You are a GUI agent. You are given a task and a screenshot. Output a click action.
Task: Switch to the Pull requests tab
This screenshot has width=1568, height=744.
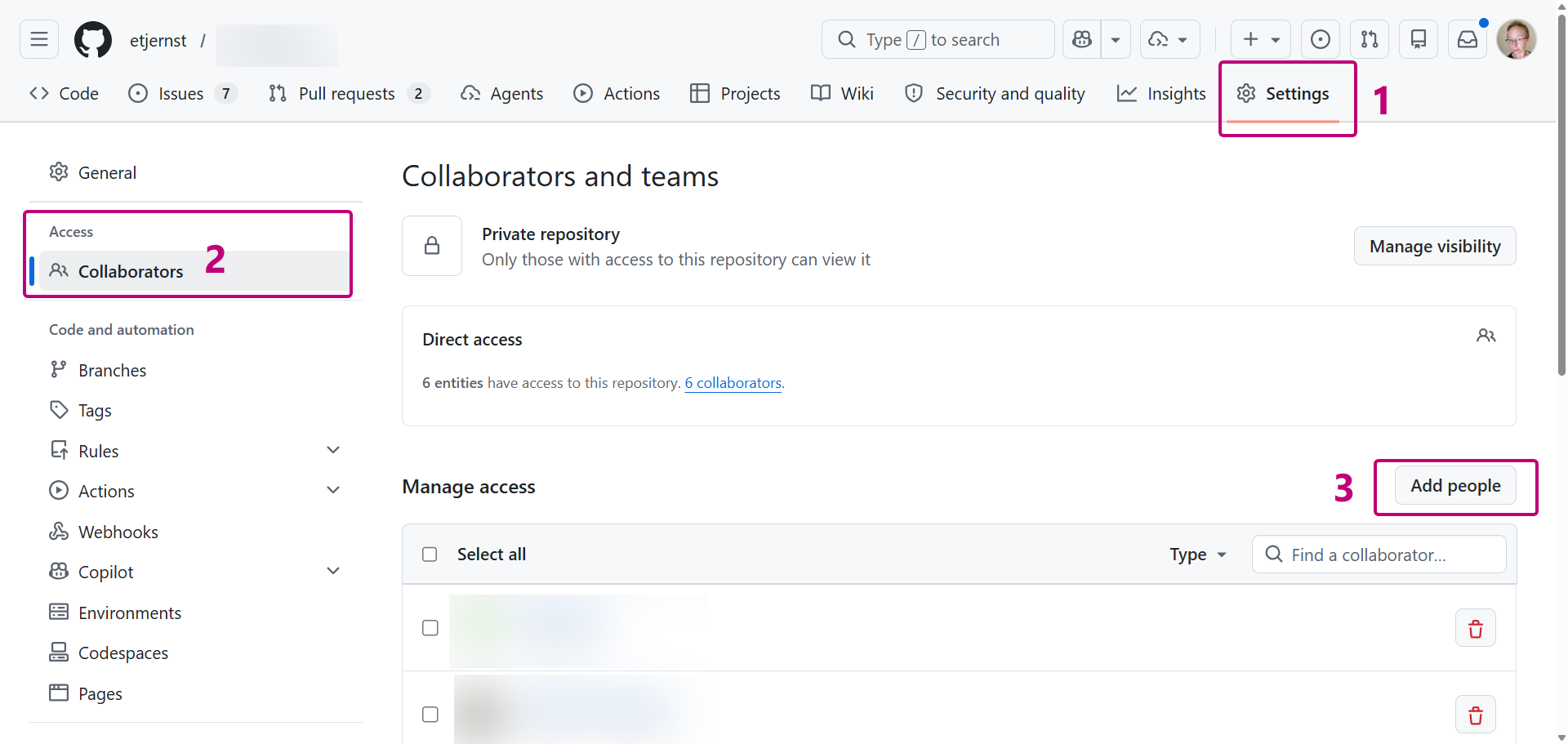pos(349,93)
